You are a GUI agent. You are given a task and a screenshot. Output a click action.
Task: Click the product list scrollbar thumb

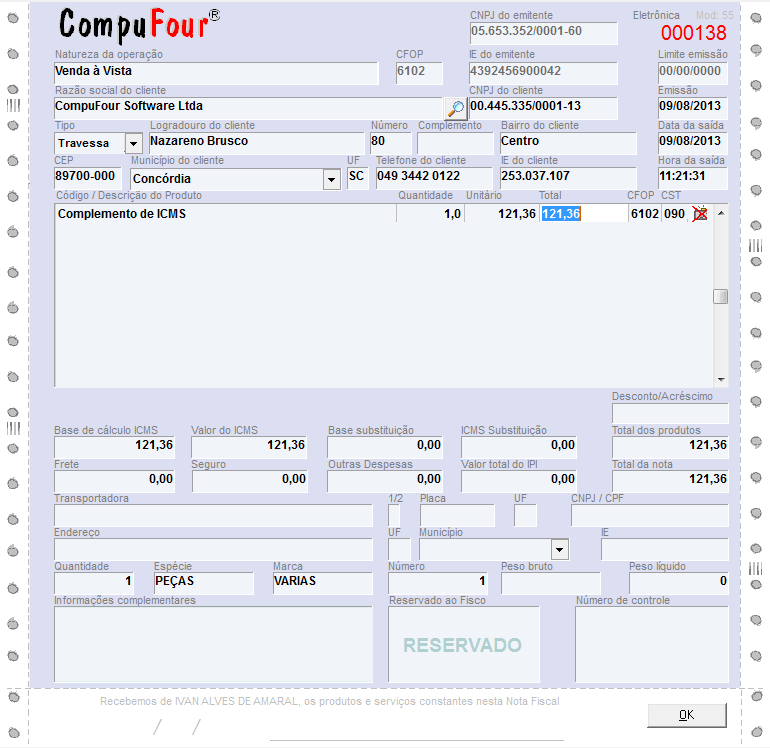point(720,296)
